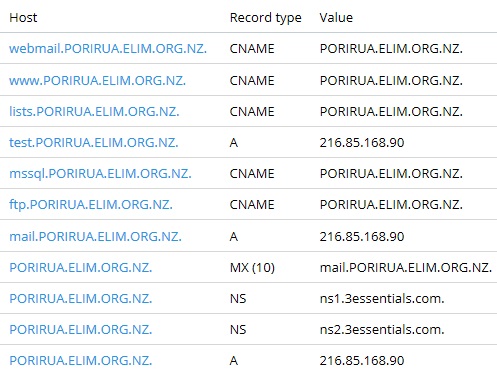The image size is (497, 372).
Task: Click the Record type column header
Action: [266, 18]
